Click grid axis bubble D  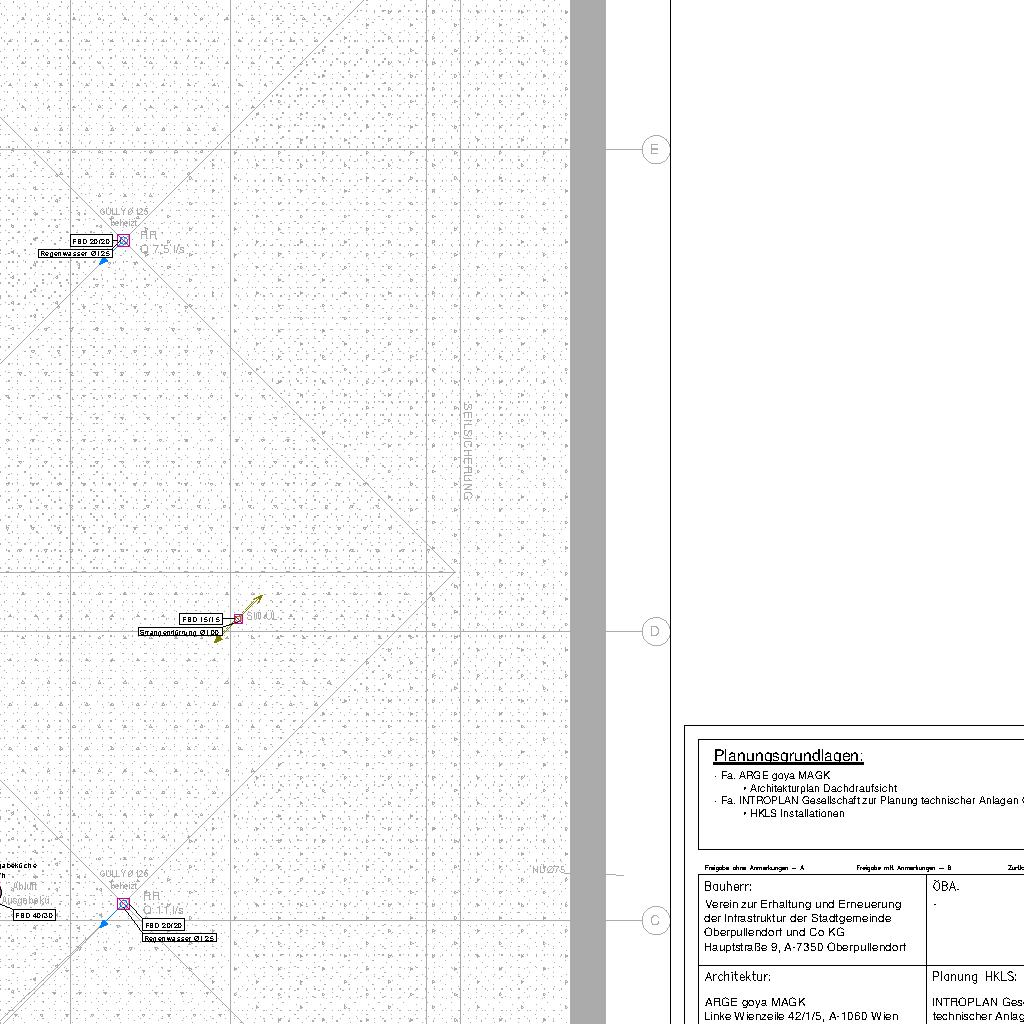[x=655, y=631]
